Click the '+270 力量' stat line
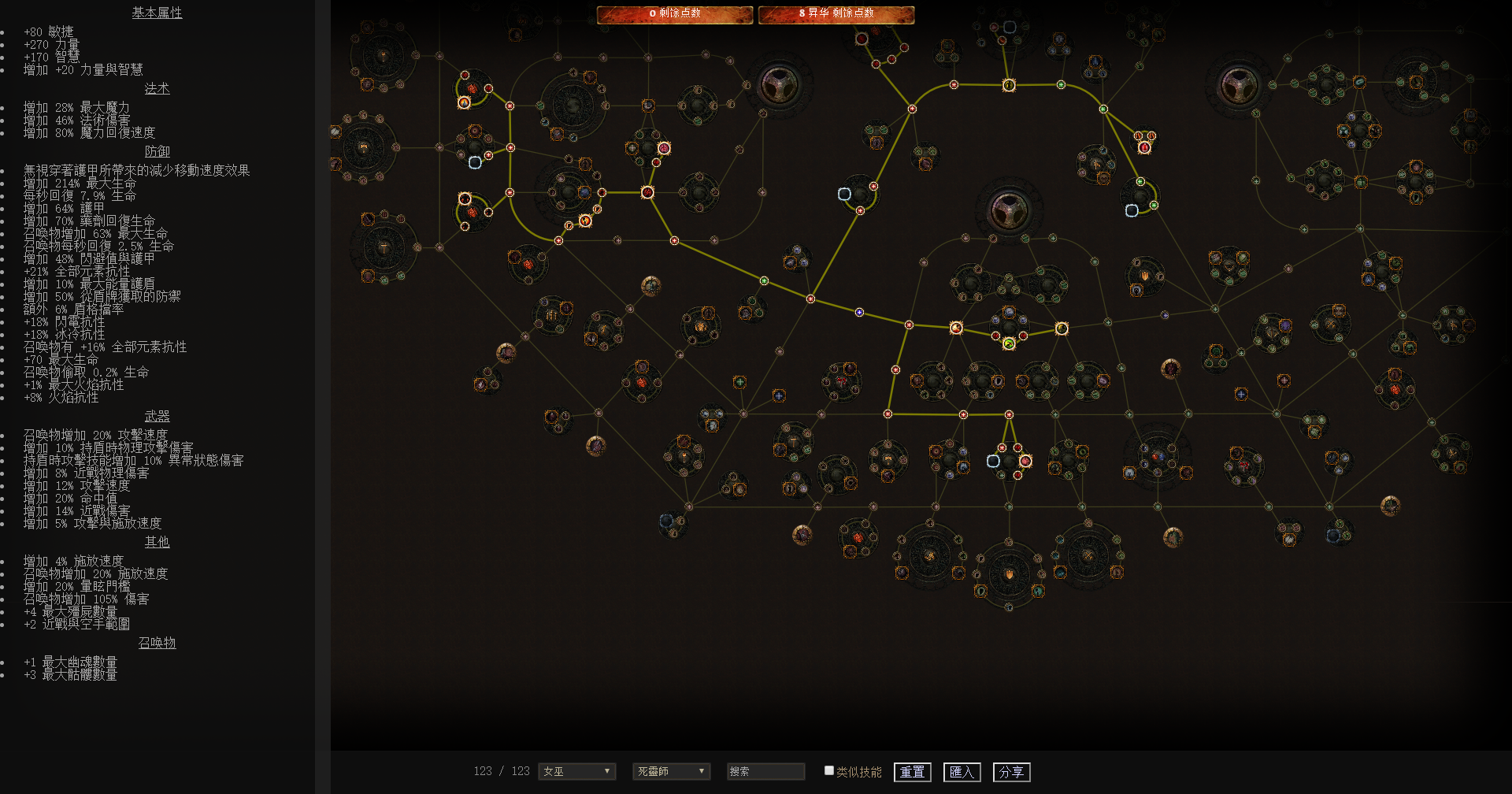The width and height of the screenshot is (1512, 794). pyautogui.click(x=51, y=44)
